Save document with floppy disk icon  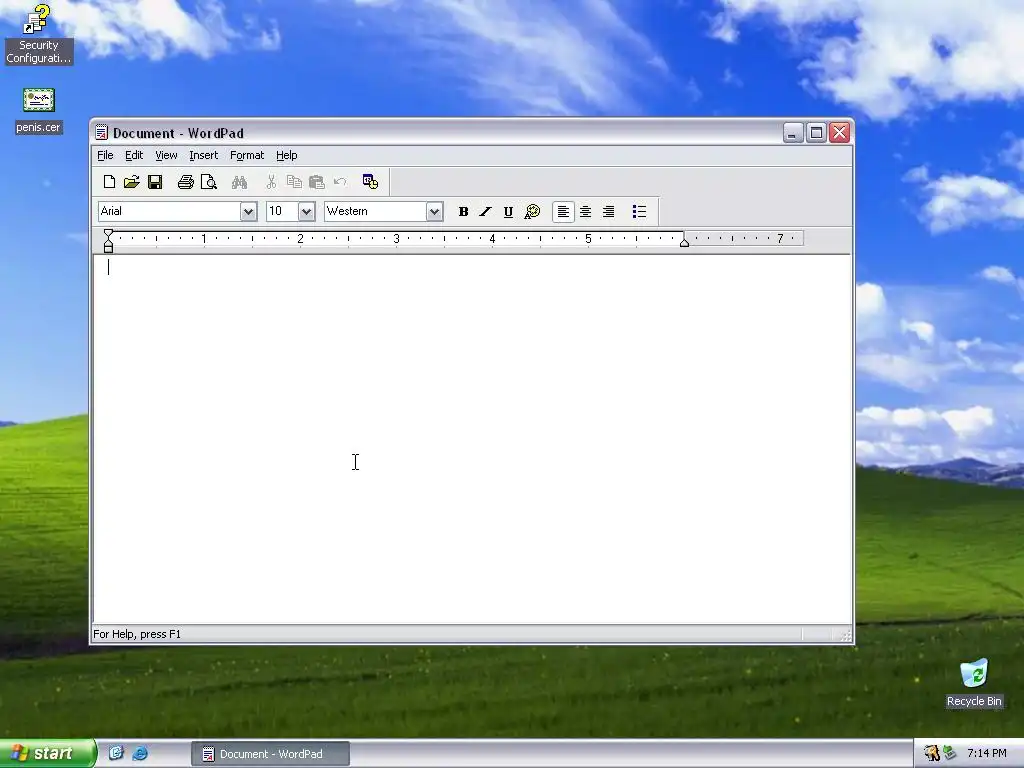pyautogui.click(x=155, y=182)
